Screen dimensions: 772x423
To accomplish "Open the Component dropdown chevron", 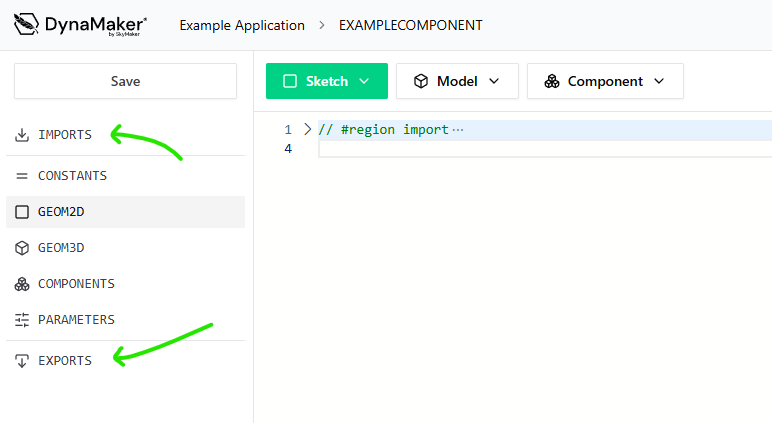I will click(x=659, y=81).
